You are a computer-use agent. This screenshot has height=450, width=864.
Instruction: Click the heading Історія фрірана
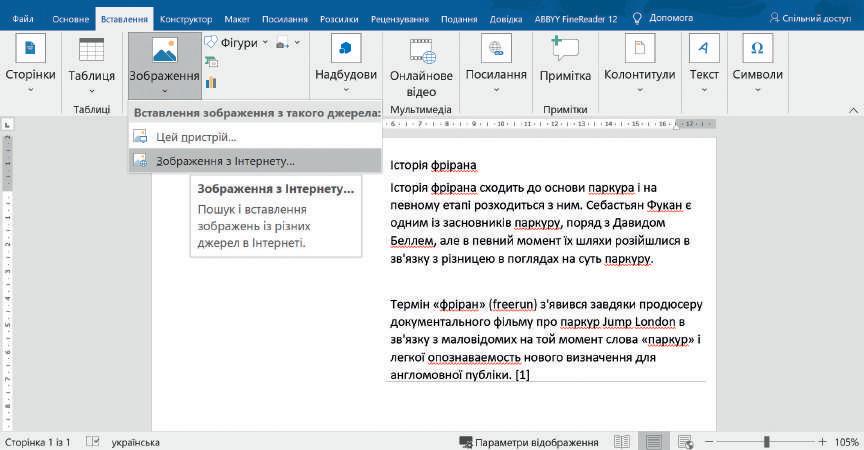pyautogui.click(x=433, y=165)
